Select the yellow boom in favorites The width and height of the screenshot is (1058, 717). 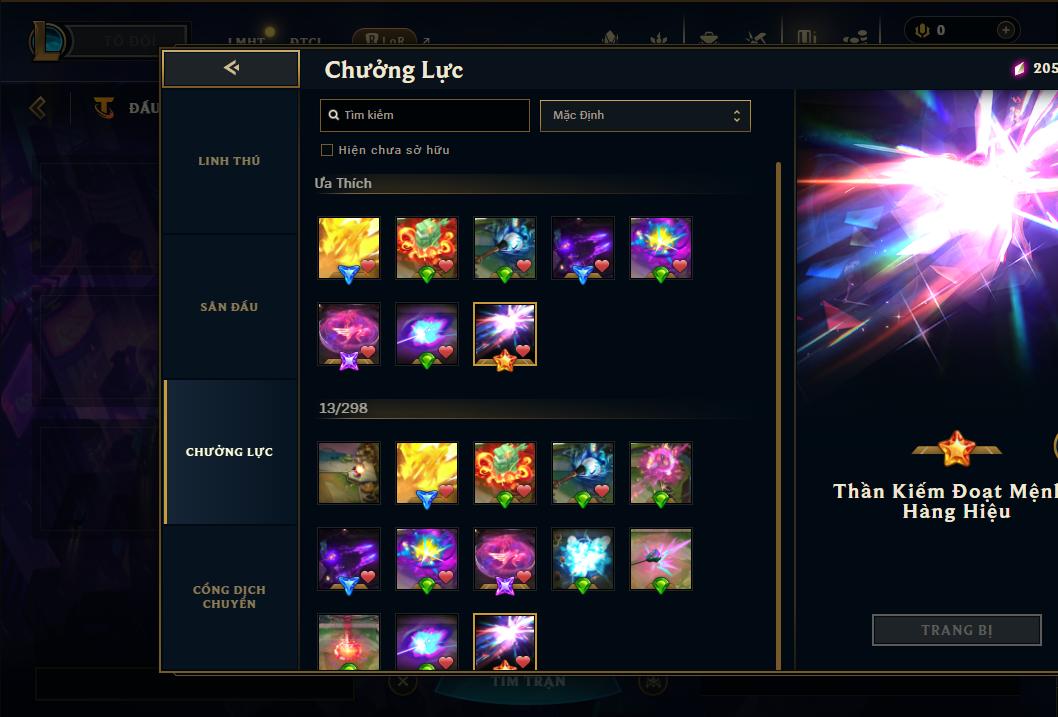click(349, 248)
